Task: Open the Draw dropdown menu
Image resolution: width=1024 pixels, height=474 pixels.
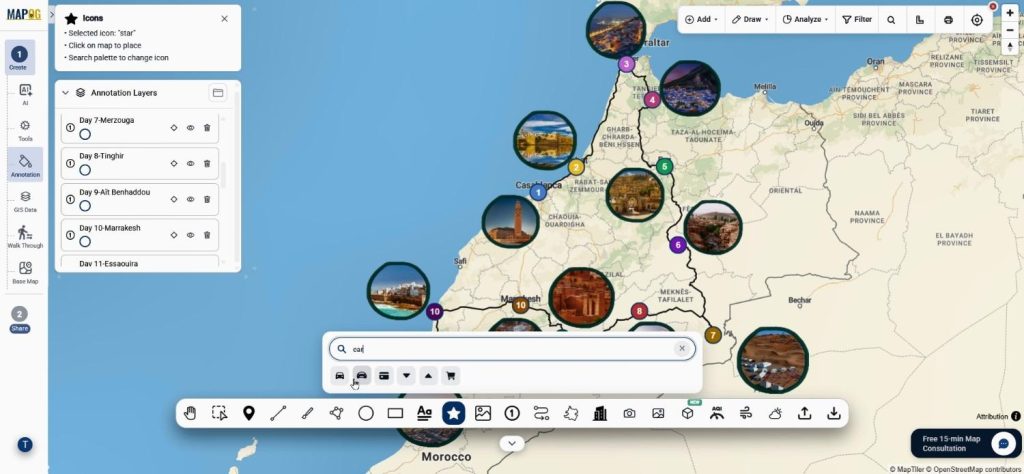Action: click(750, 20)
